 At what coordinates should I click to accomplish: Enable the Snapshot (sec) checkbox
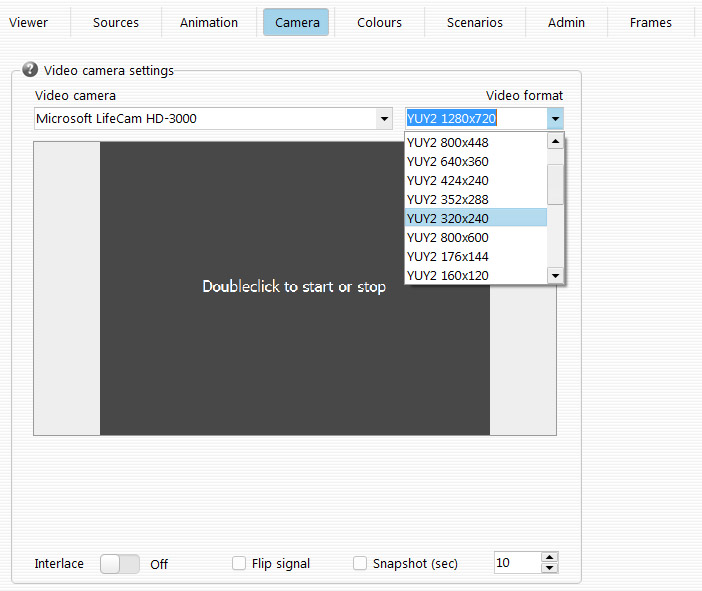click(x=360, y=564)
